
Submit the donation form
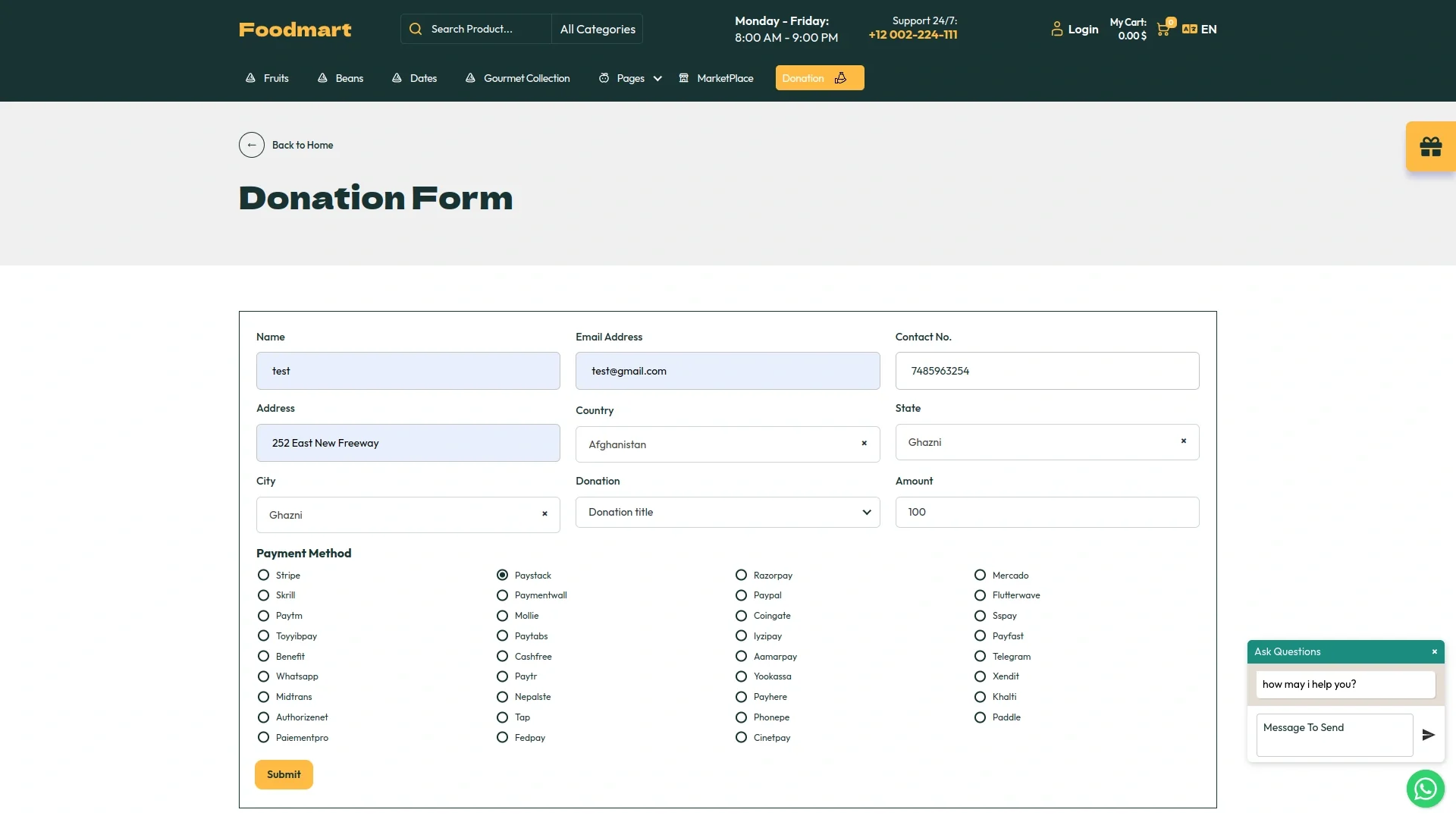coord(284,774)
